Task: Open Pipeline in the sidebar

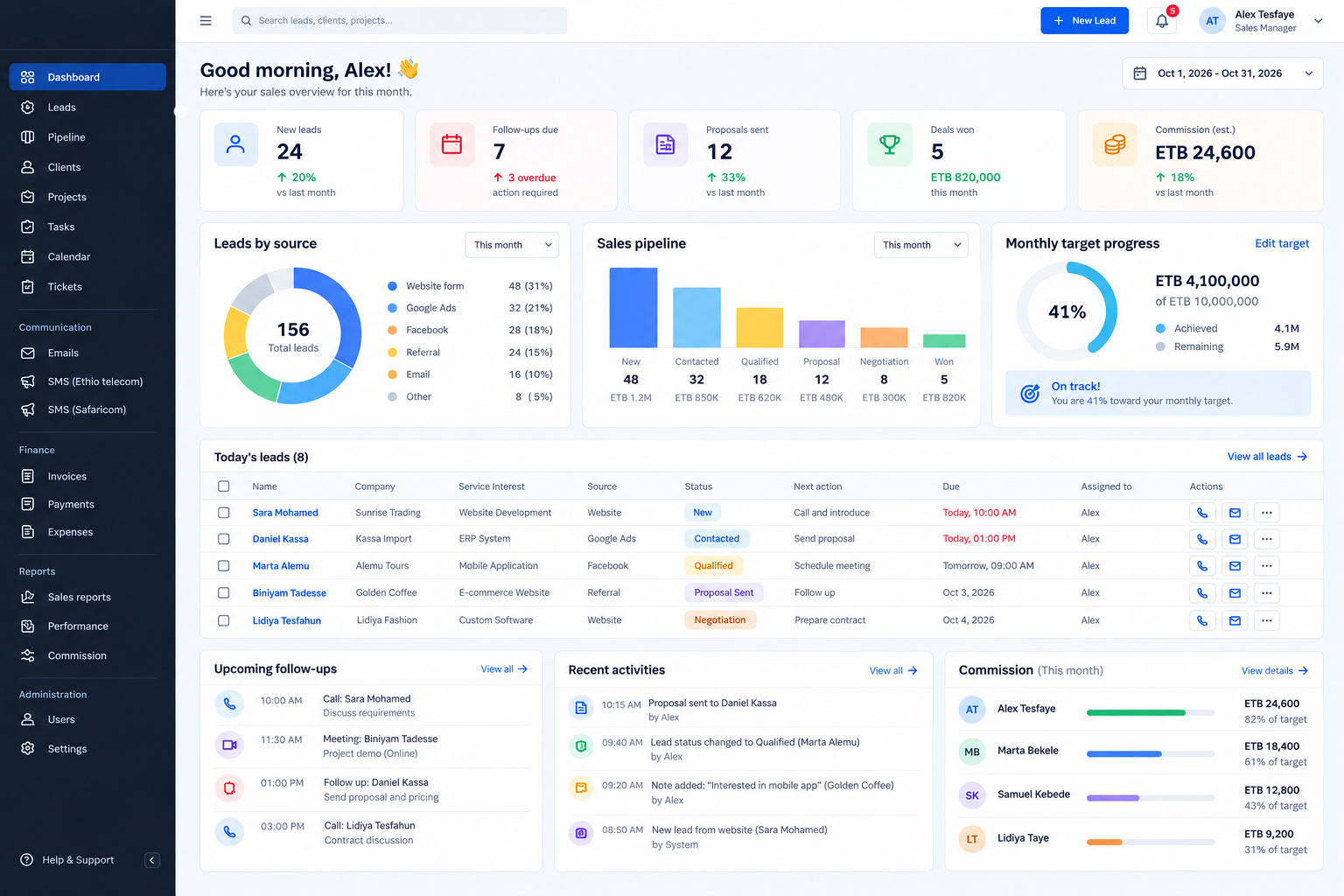Action: 87,137
